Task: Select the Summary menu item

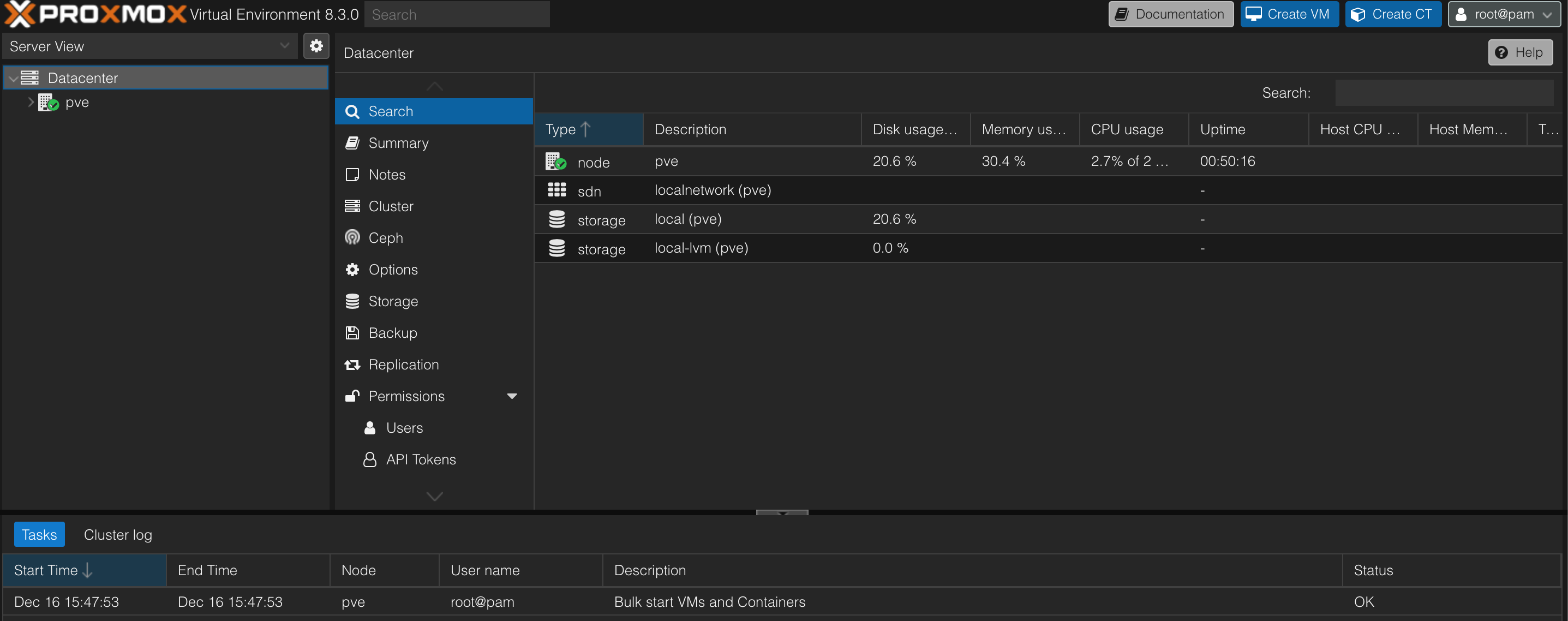Action: point(398,142)
